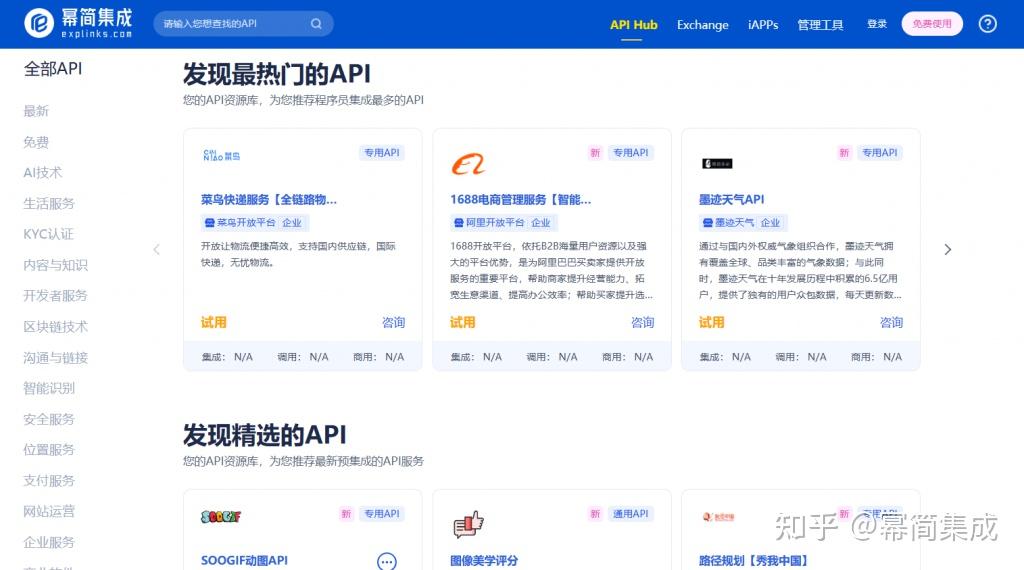Select AI技术 category in sidebar
Screen dimensions: 1024x570
(x=42, y=172)
